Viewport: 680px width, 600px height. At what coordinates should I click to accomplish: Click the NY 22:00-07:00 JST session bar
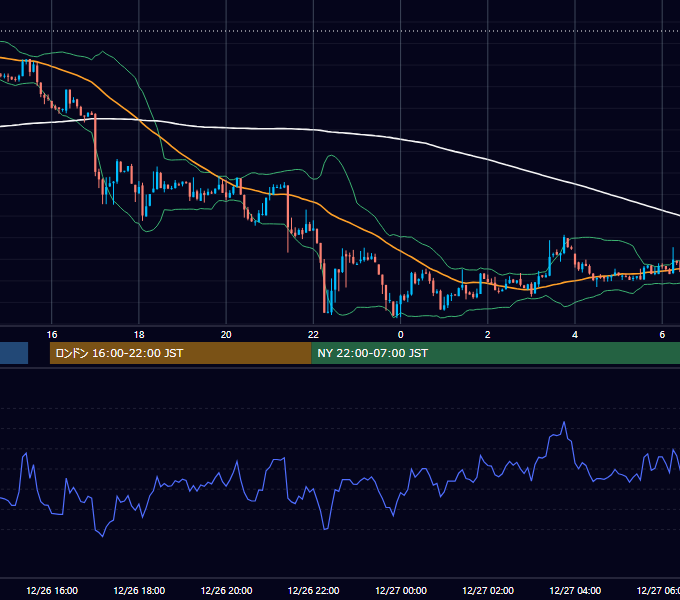pos(496,353)
